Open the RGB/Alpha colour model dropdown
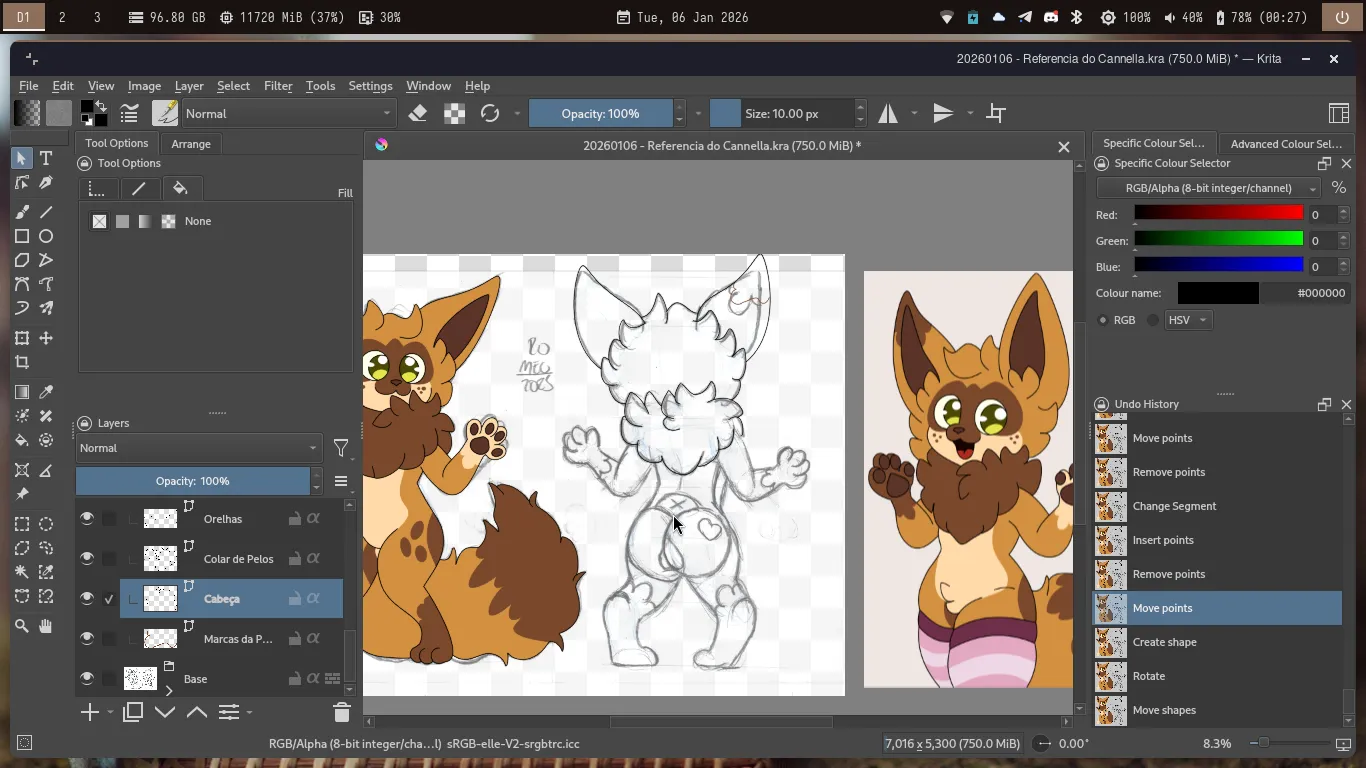 click(1208, 188)
